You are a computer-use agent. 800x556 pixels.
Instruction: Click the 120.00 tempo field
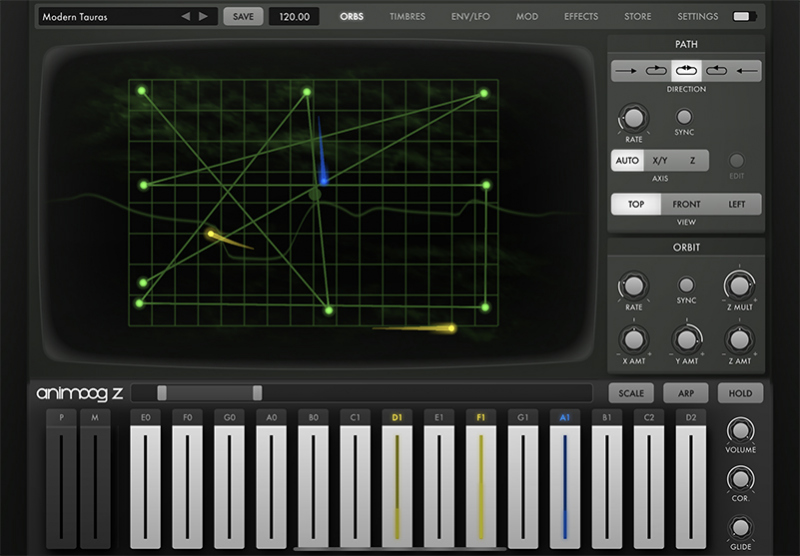click(294, 17)
